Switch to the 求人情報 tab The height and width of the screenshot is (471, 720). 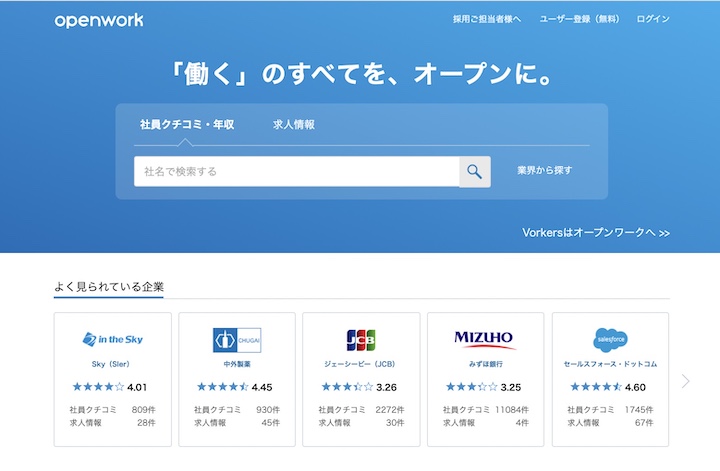(294, 125)
